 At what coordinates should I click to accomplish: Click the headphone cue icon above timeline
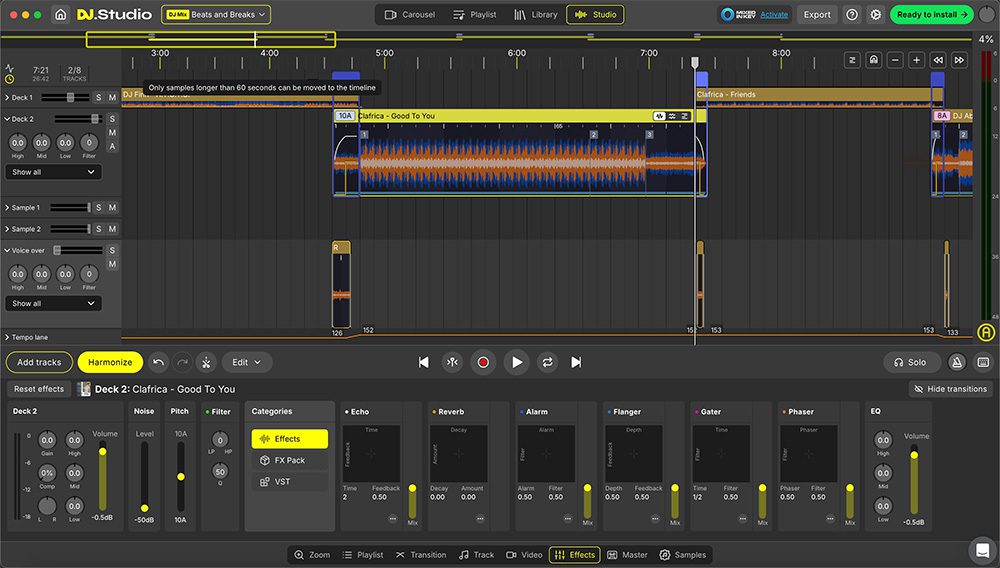click(874, 60)
